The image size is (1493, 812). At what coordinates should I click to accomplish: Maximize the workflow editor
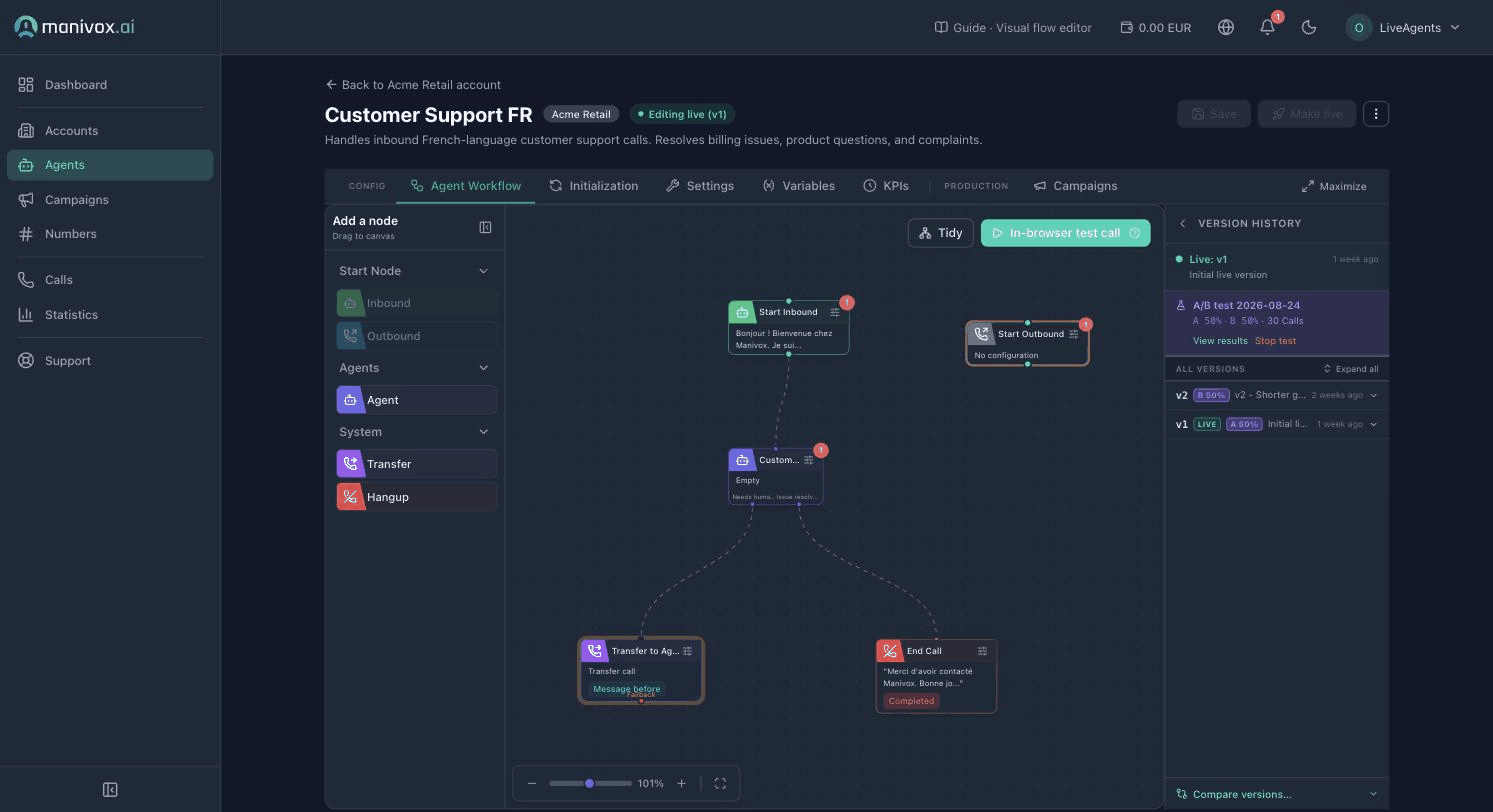(x=1334, y=186)
